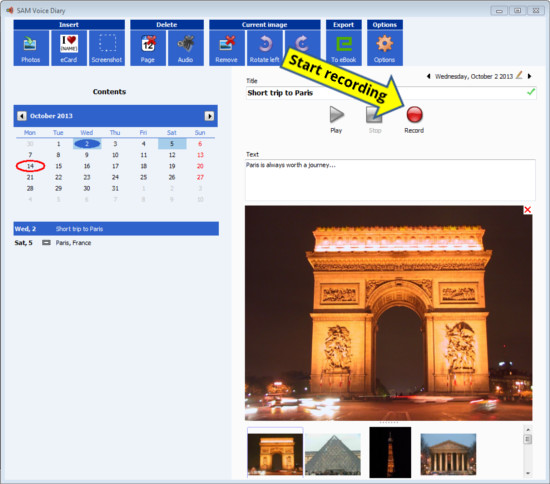Select October 14 in the calendar

31,166
